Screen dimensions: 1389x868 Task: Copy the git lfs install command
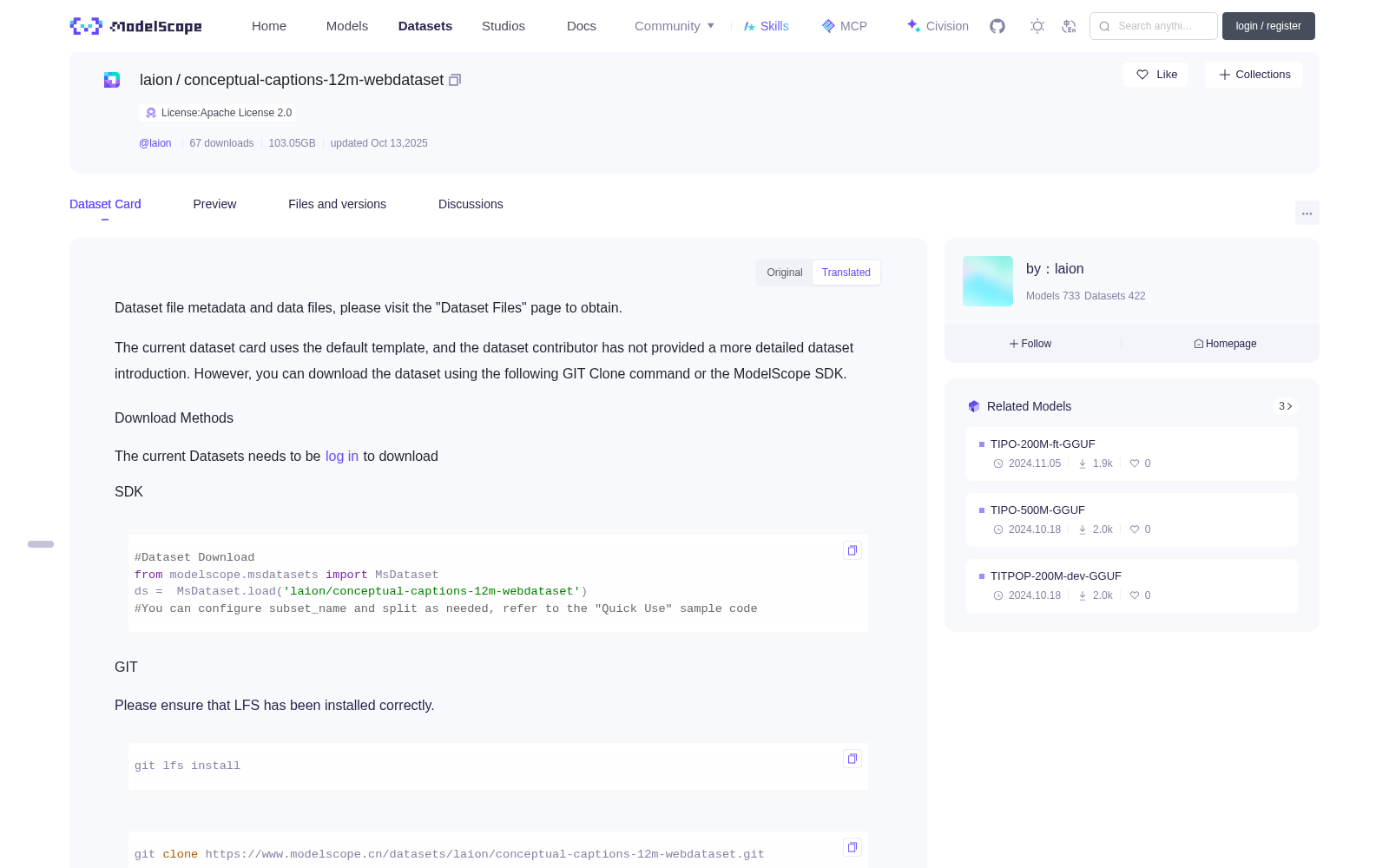tap(852, 759)
